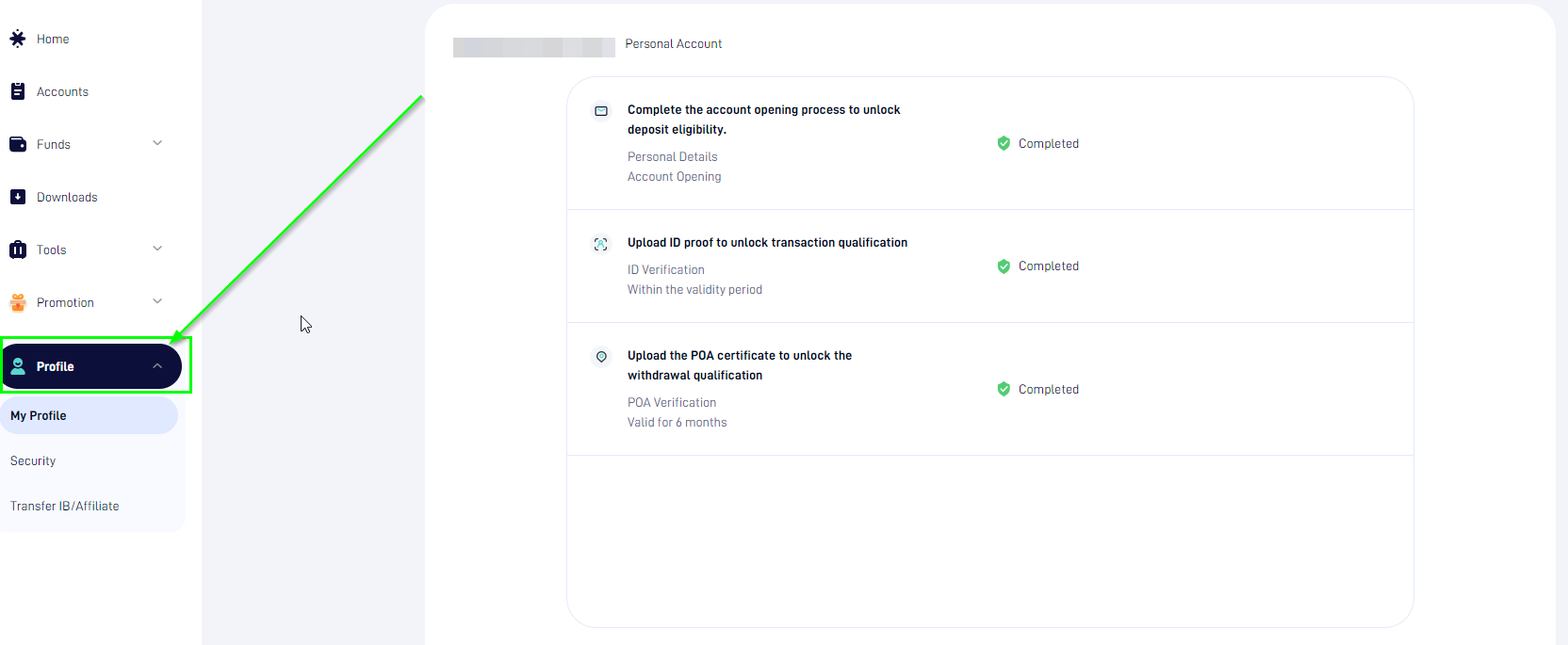Open the Security submenu item
Image resolution: width=1568 pixels, height=645 pixels.
33,460
